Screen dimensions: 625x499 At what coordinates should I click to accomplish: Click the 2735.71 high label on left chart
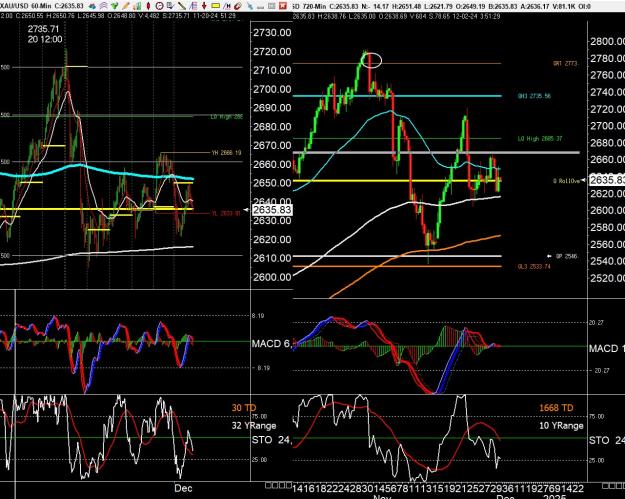coord(43,29)
